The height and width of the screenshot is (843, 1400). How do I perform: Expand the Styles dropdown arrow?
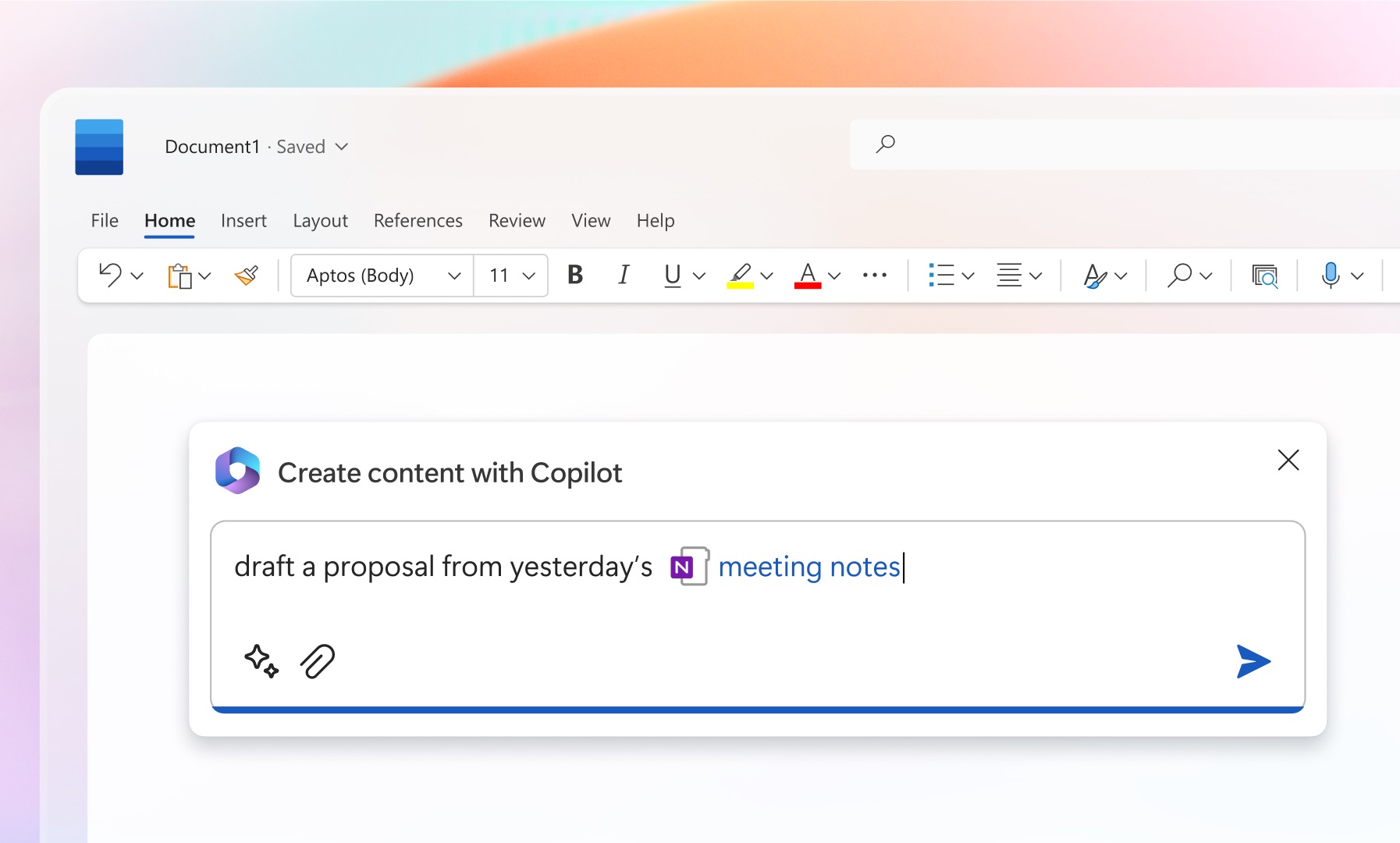point(1121,276)
